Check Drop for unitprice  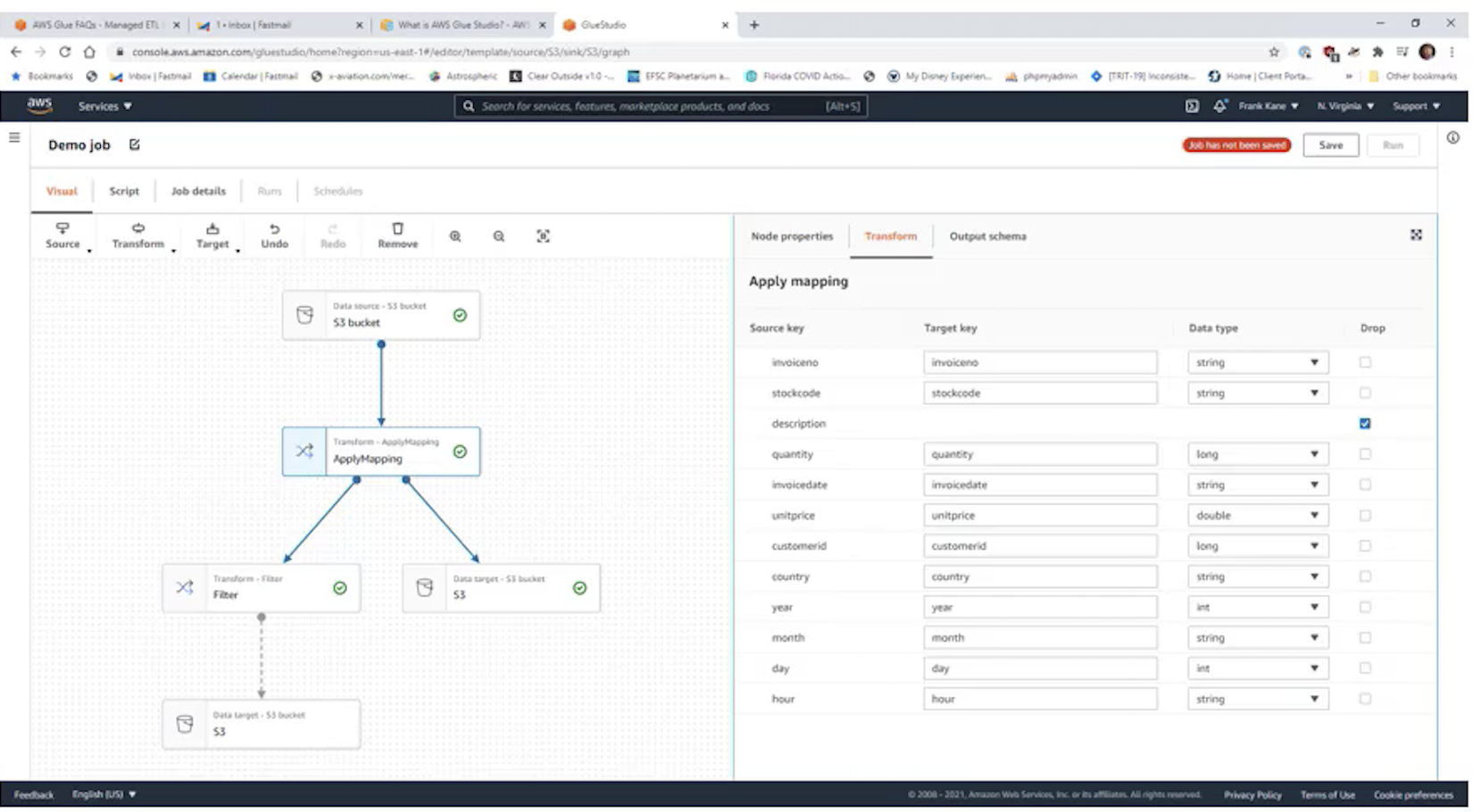point(1365,516)
